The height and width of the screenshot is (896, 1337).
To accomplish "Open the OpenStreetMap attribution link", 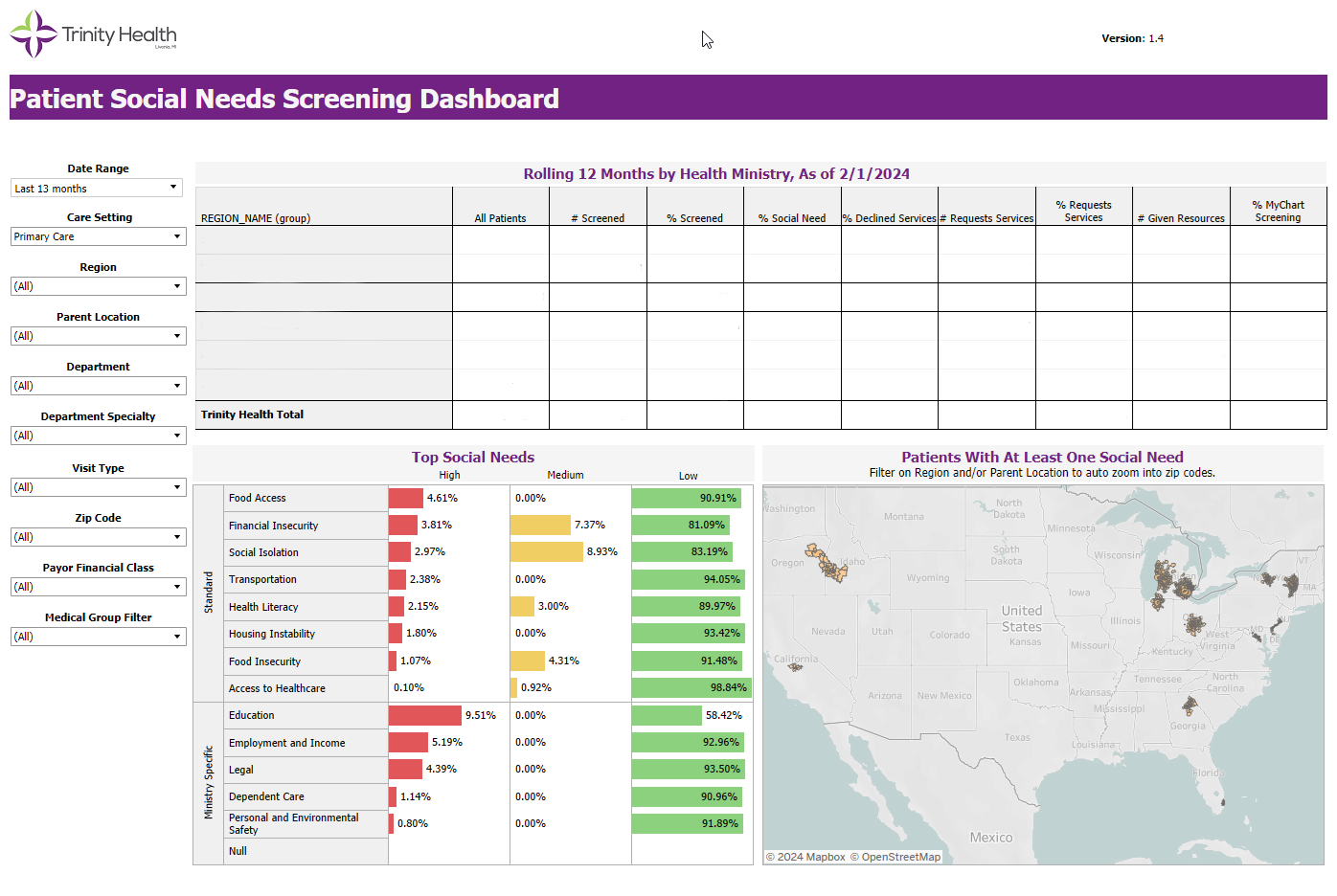I will (900, 857).
